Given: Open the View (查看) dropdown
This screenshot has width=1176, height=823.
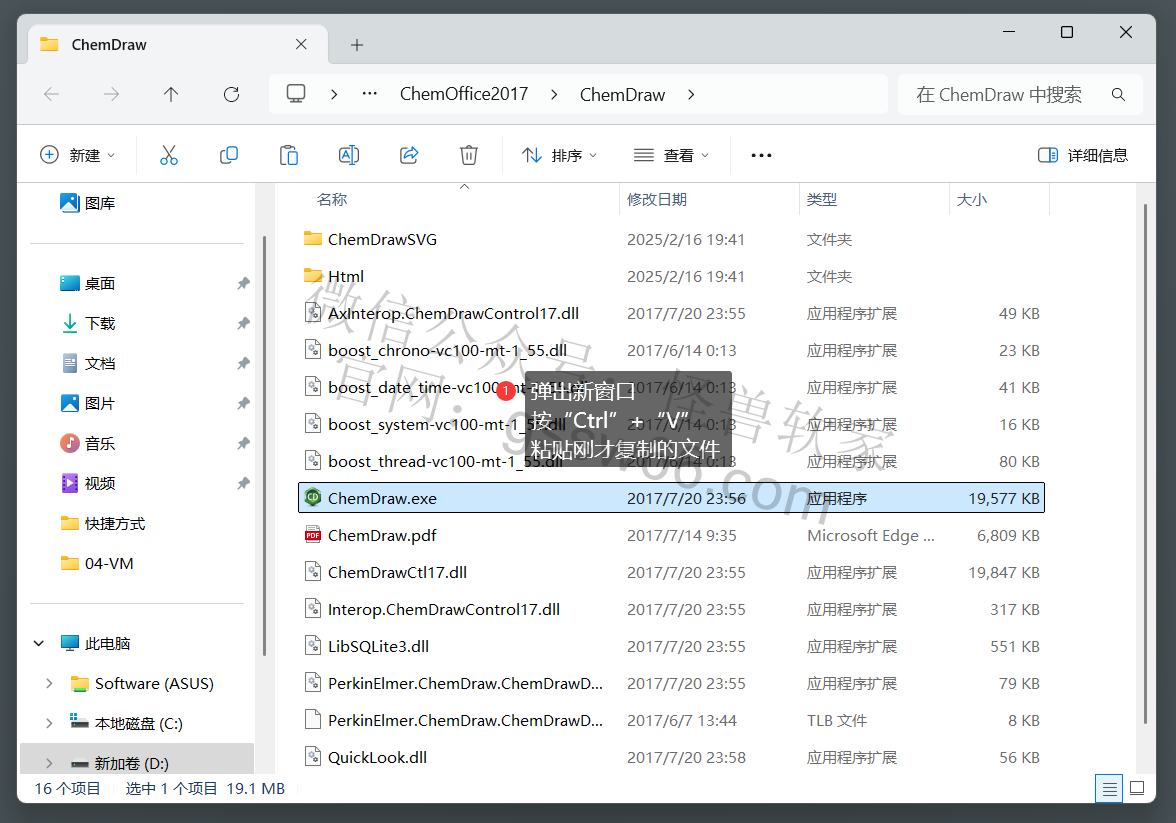Looking at the screenshot, I should pyautogui.click(x=672, y=155).
